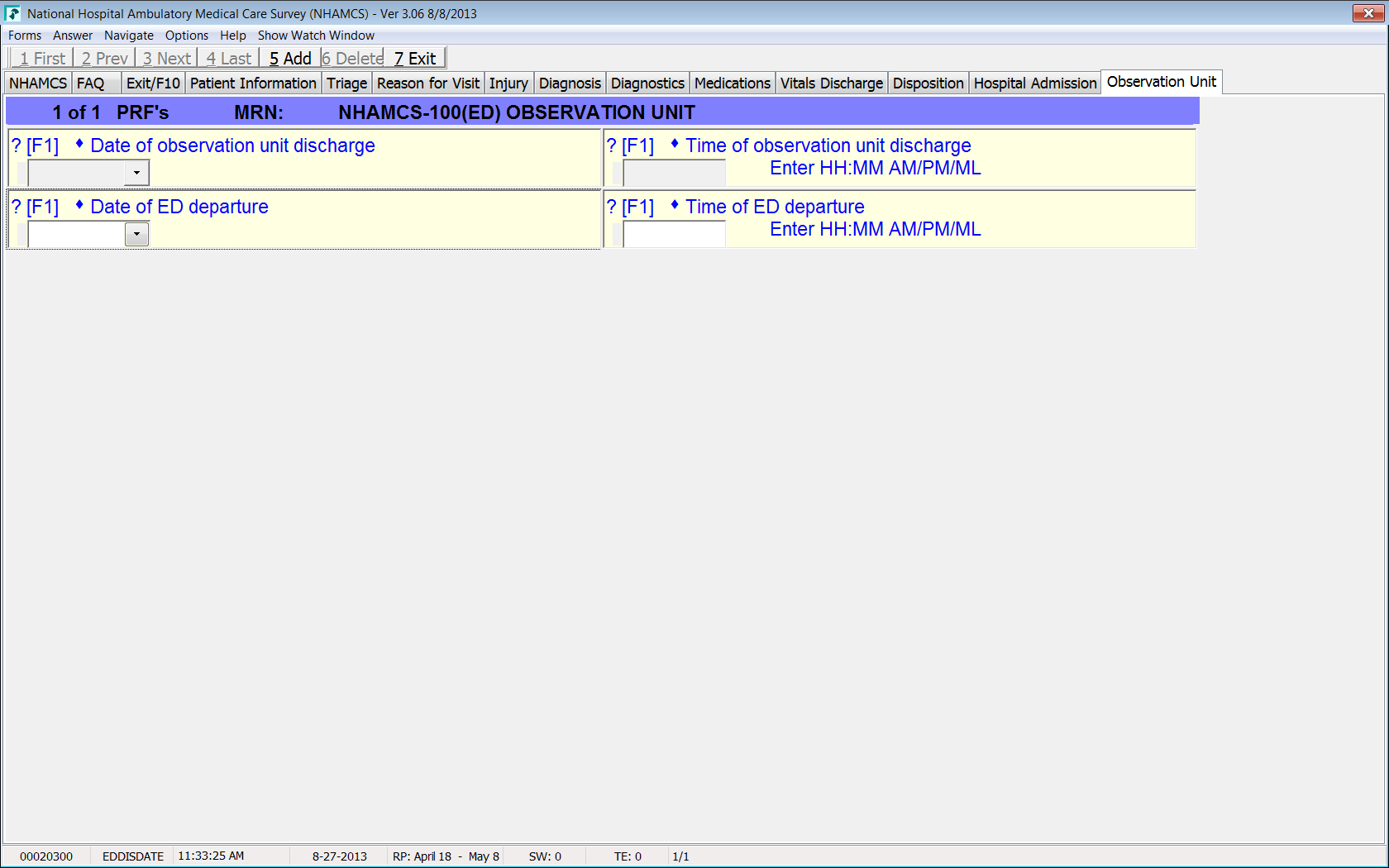Click the observation unit discharge date field
The width and height of the screenshot is (1389, 868).
point(77,173)
